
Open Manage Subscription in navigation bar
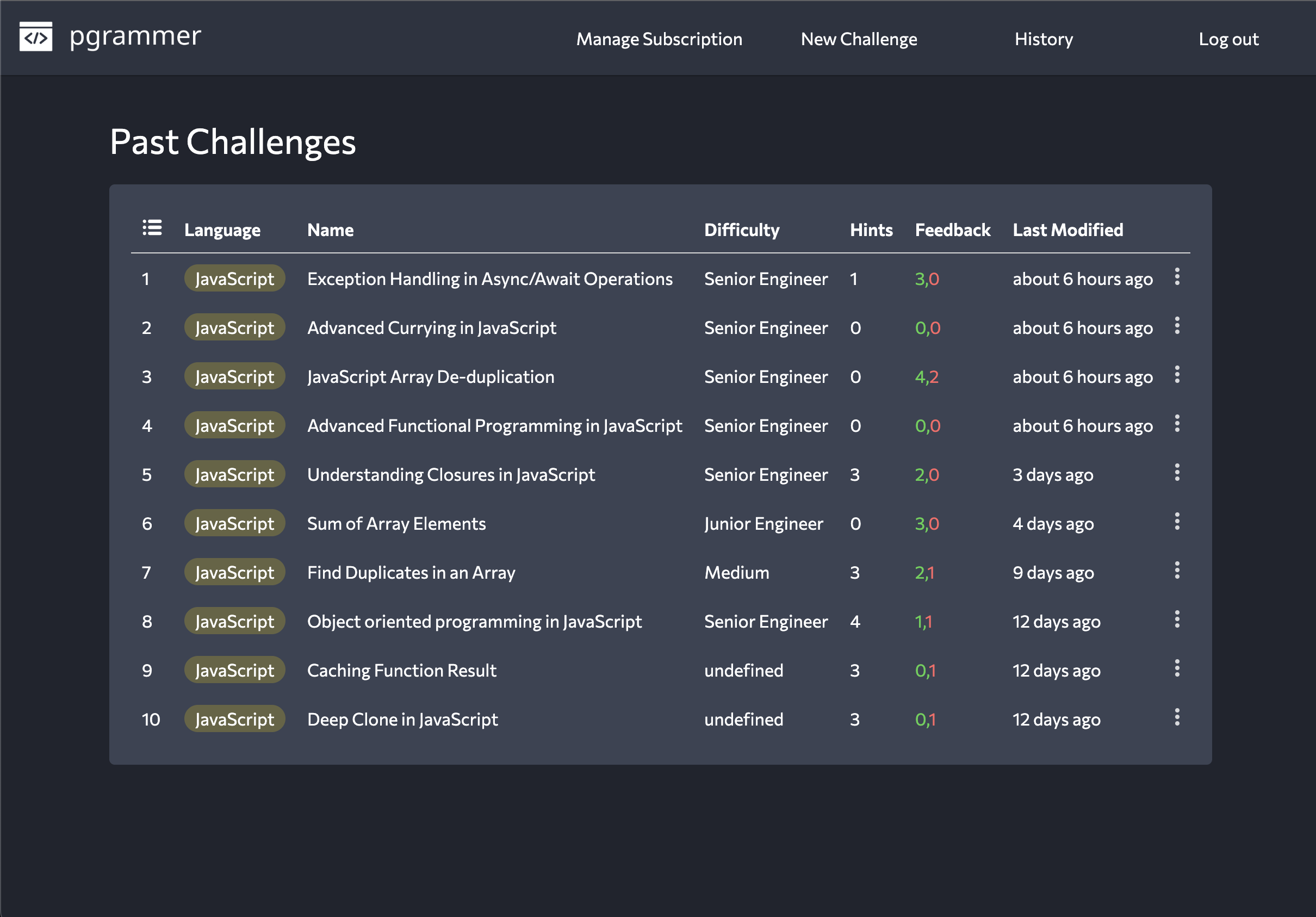(659, 39)
